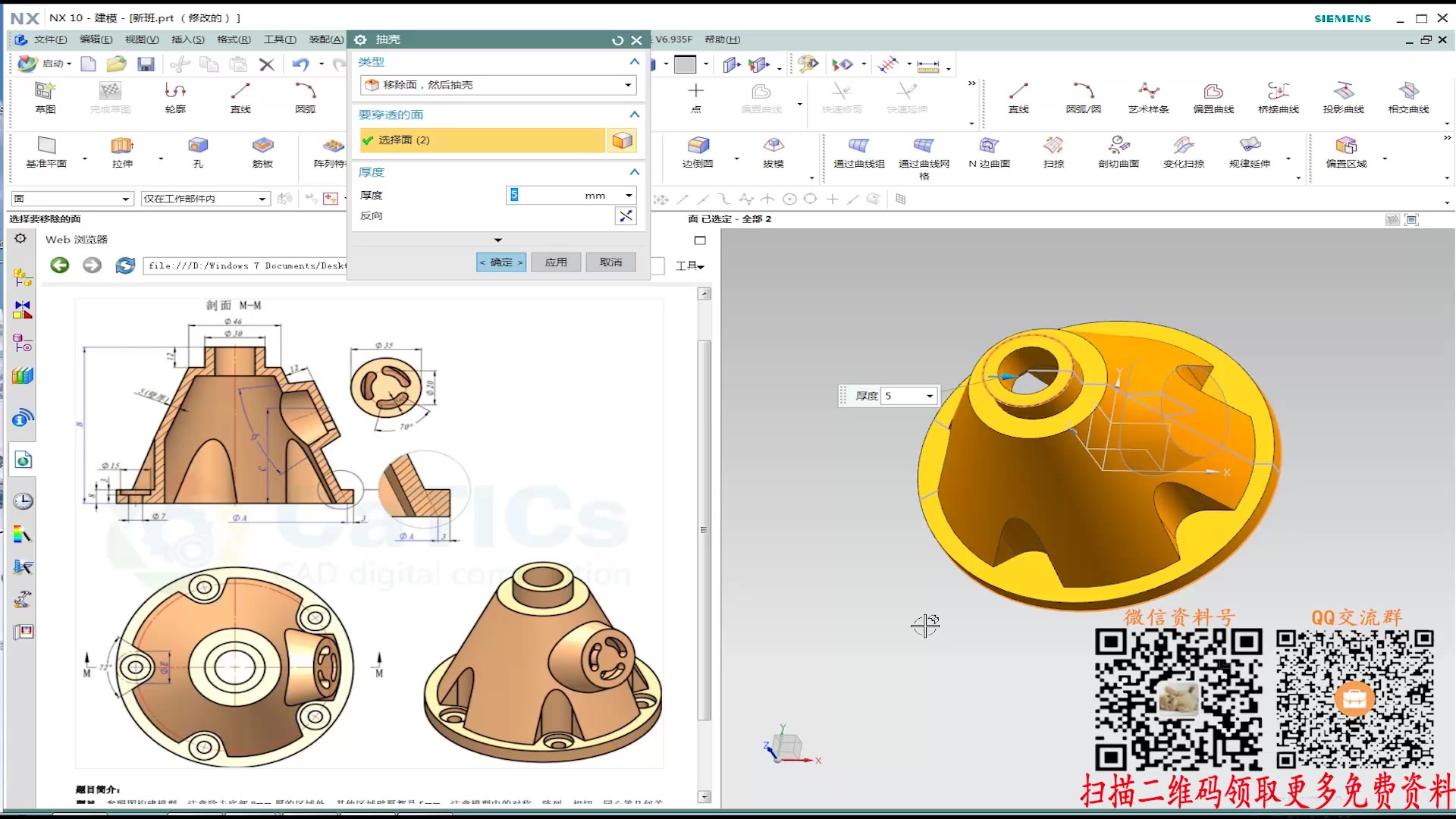Viewport: 1456px width, 819px height.
Task: Click the Apply (应用) button
Action: [556, 262]
